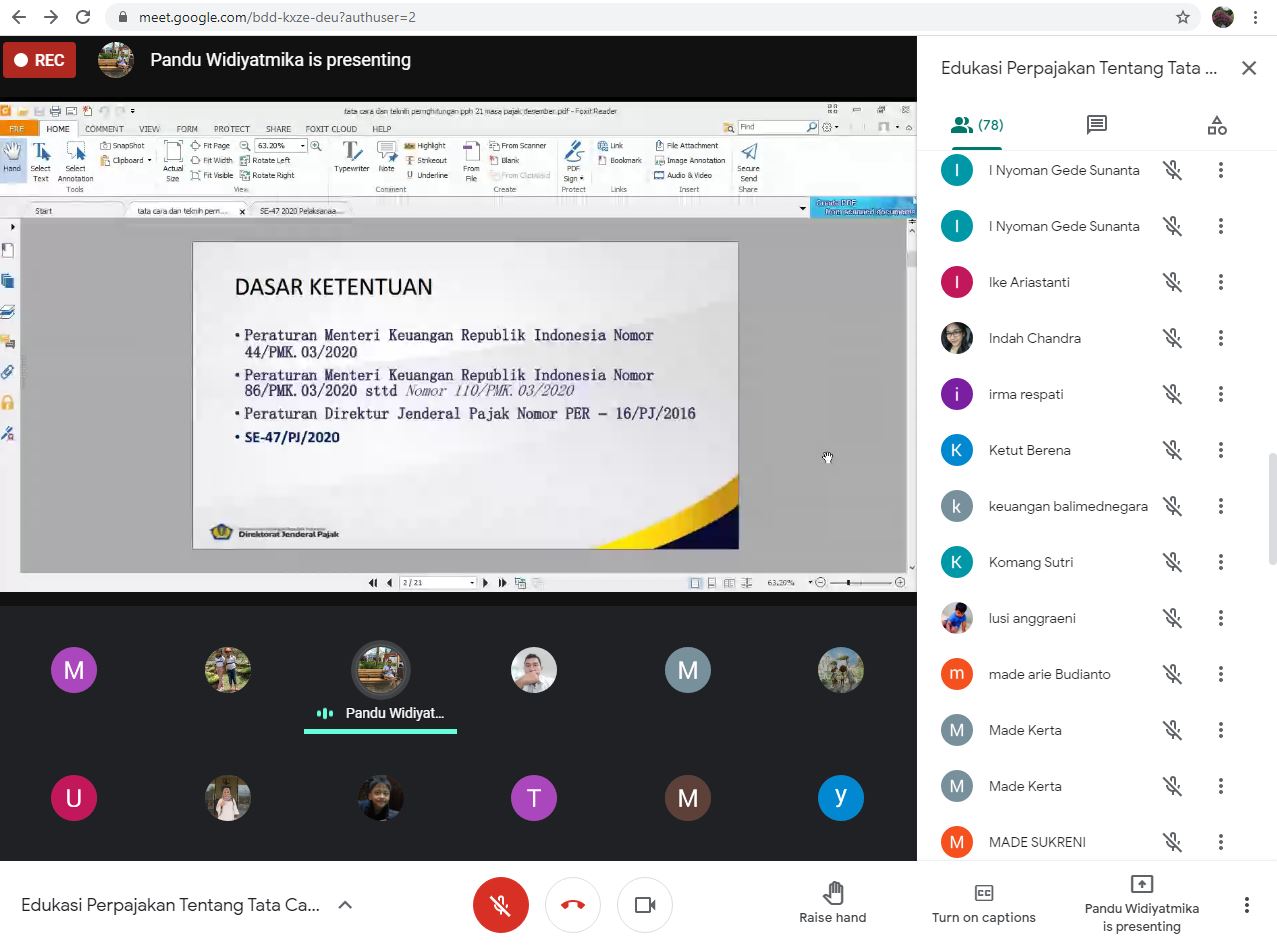Hang up with the red leave-call button
Screen dimensions: 1277x946
(x=573, y=905)
